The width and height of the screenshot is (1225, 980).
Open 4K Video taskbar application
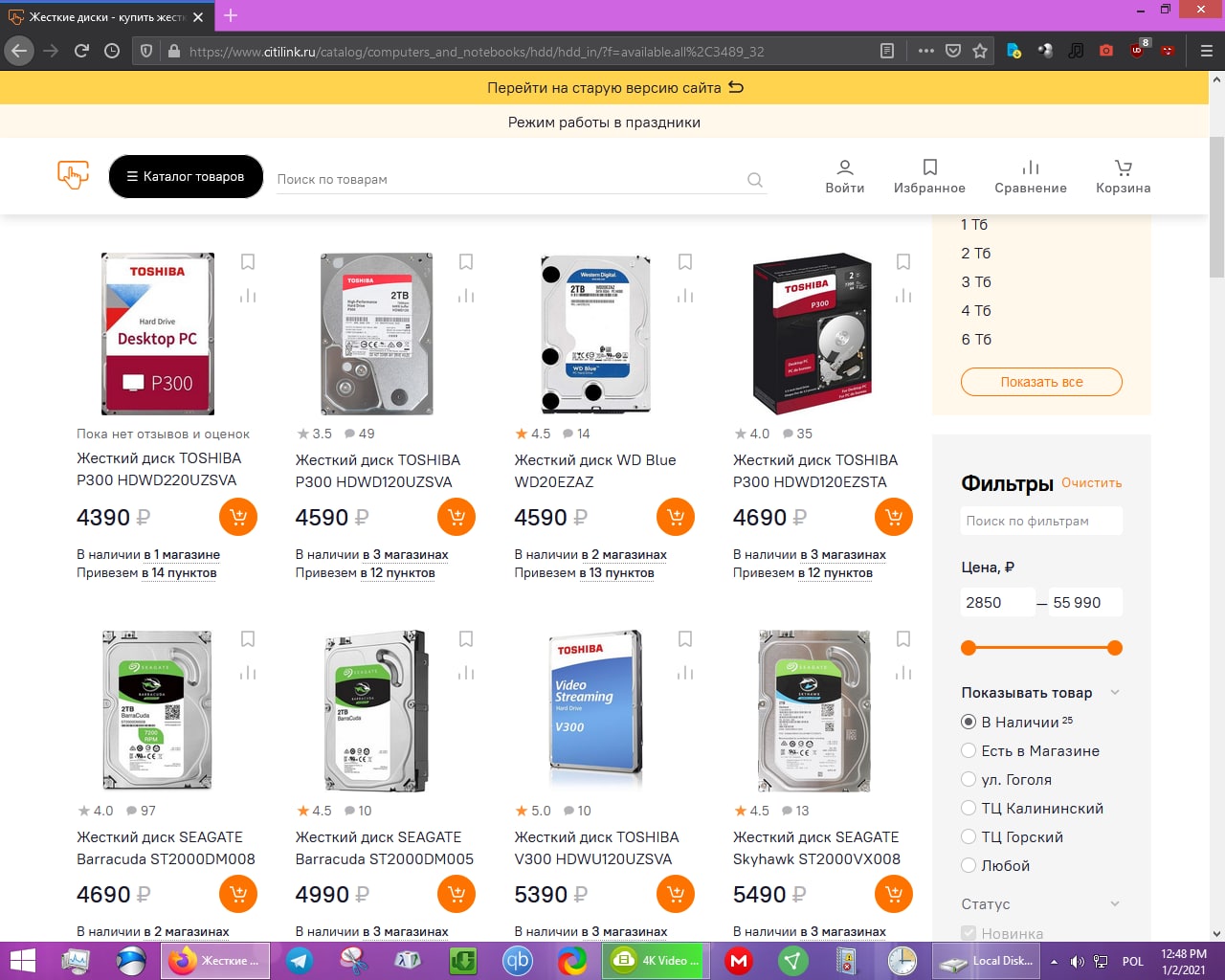(x=657, y=961)
